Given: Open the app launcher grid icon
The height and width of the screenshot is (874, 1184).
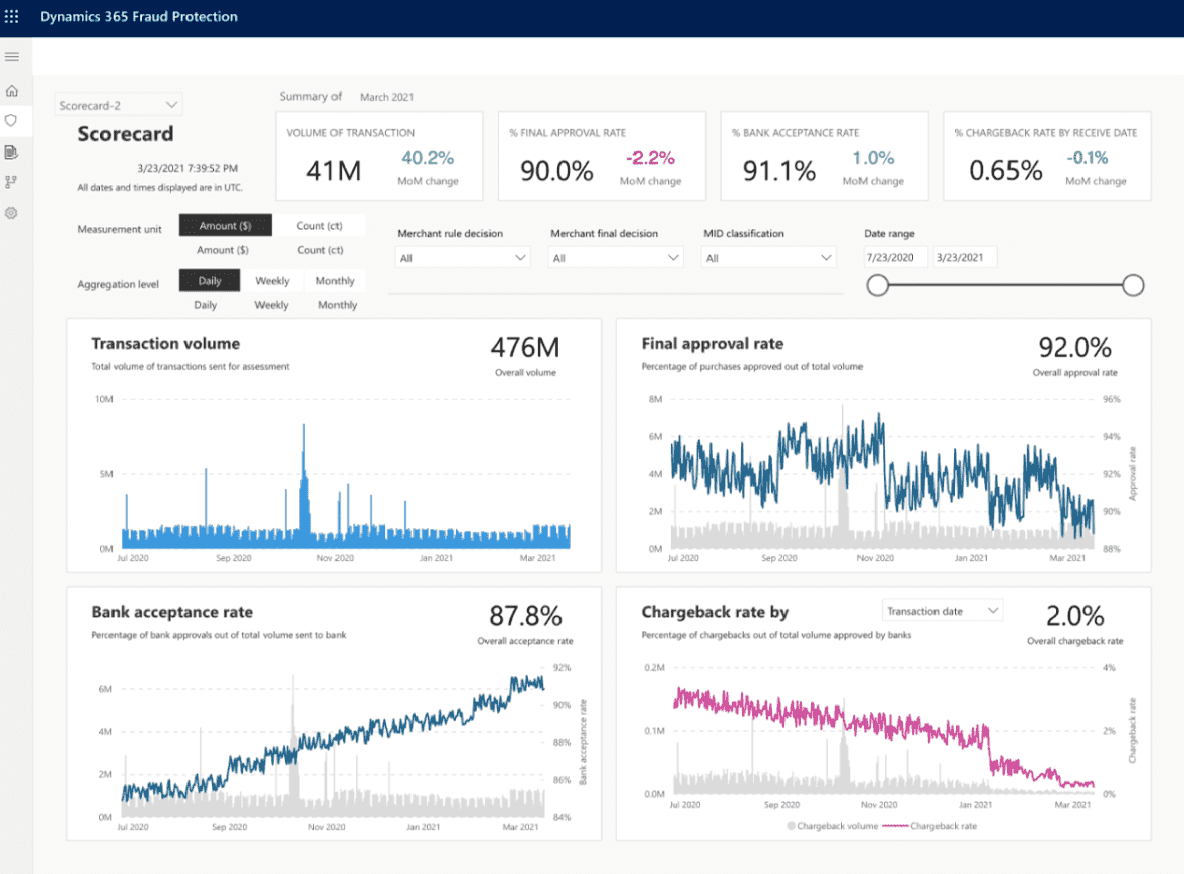Looking at the screenshot, I should (11, 16).
